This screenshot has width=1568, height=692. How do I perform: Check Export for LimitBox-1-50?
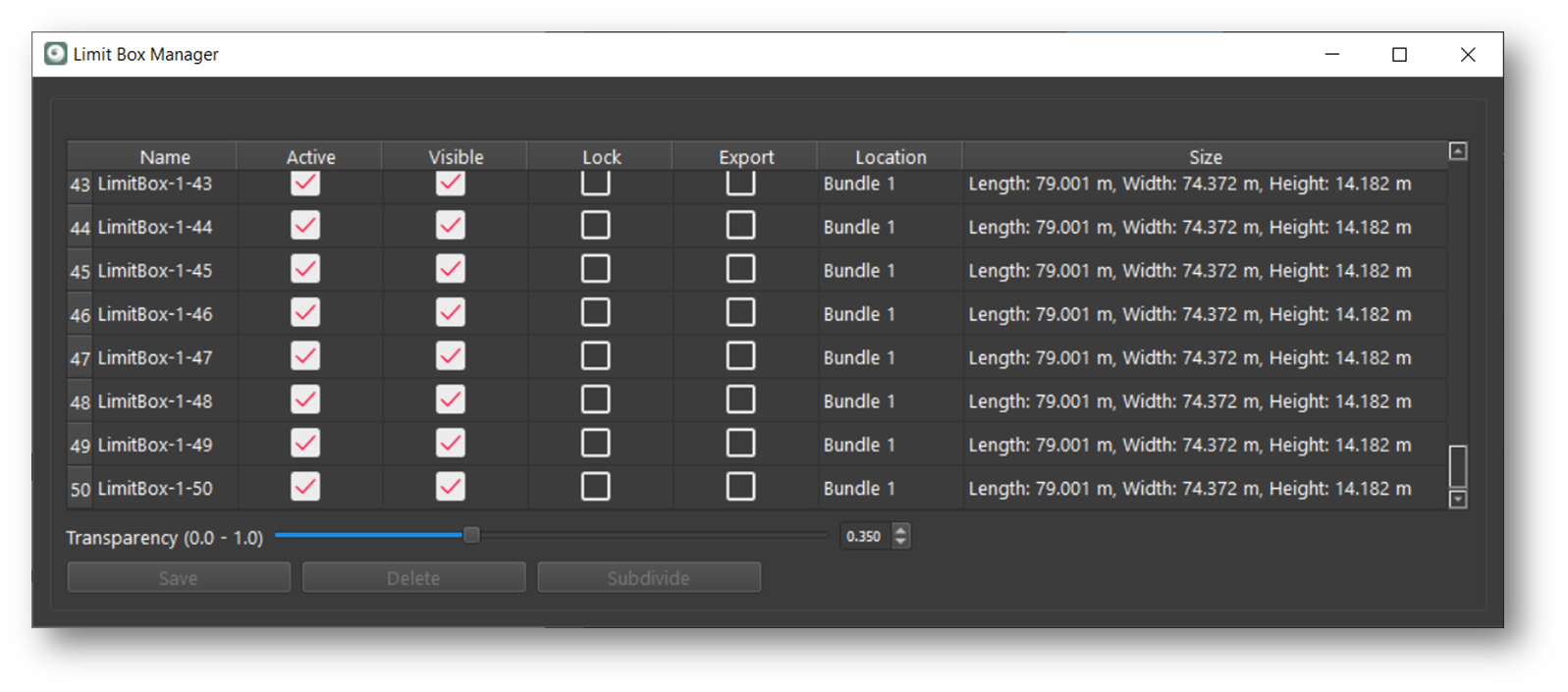coord(740,487)
